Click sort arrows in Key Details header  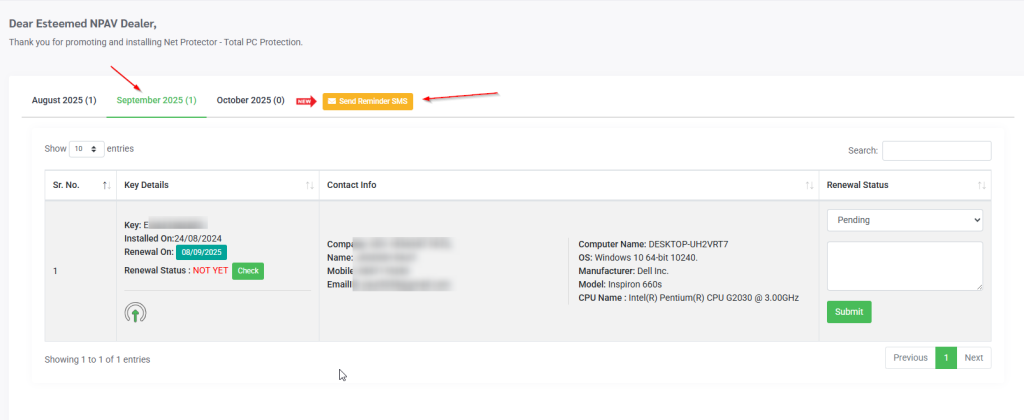(309, 185)
